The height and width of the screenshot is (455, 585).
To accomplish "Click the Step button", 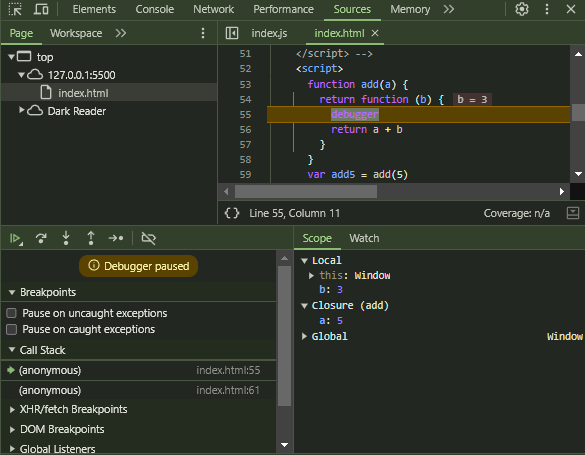I will (x=116, y=238).
